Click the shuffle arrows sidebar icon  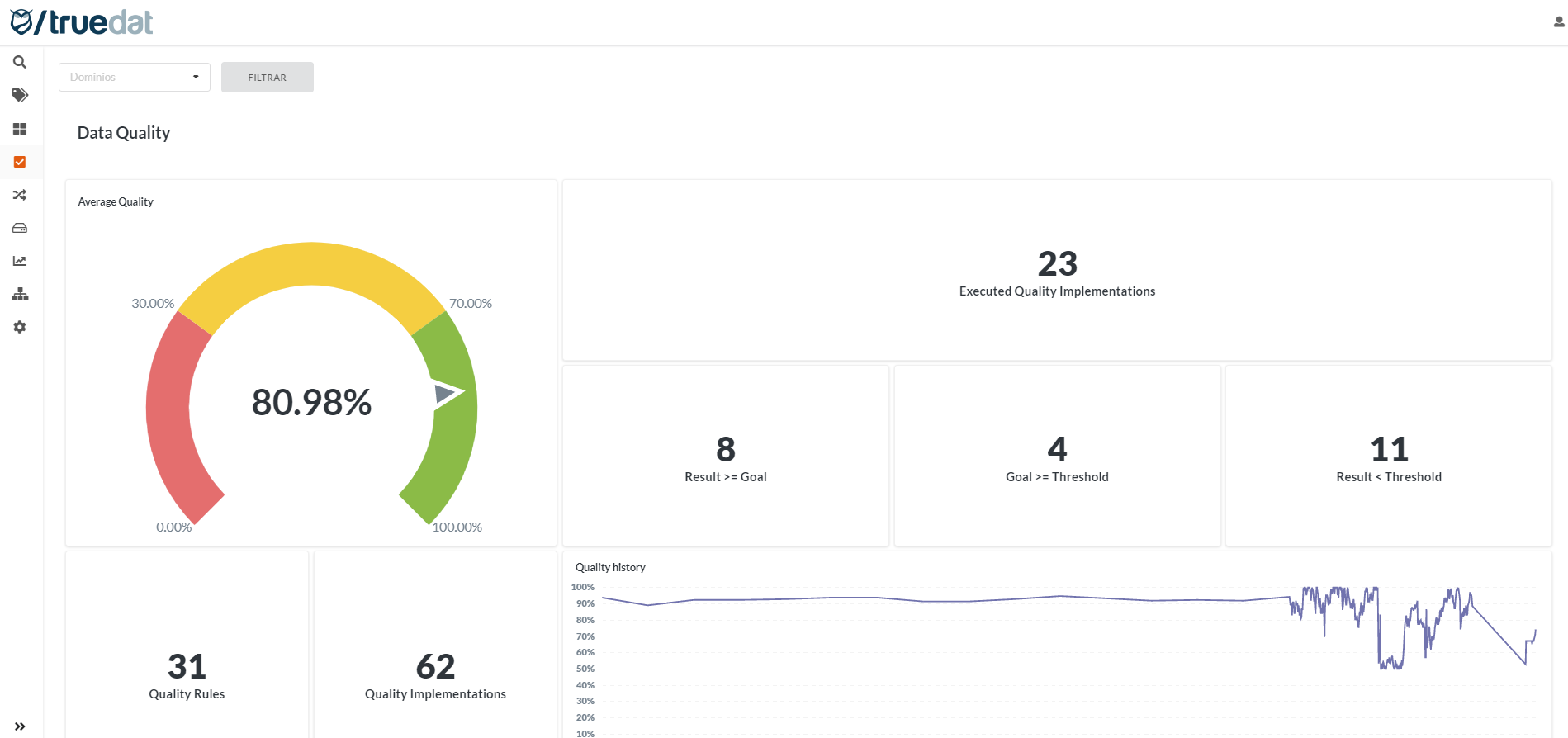point(20,195)
